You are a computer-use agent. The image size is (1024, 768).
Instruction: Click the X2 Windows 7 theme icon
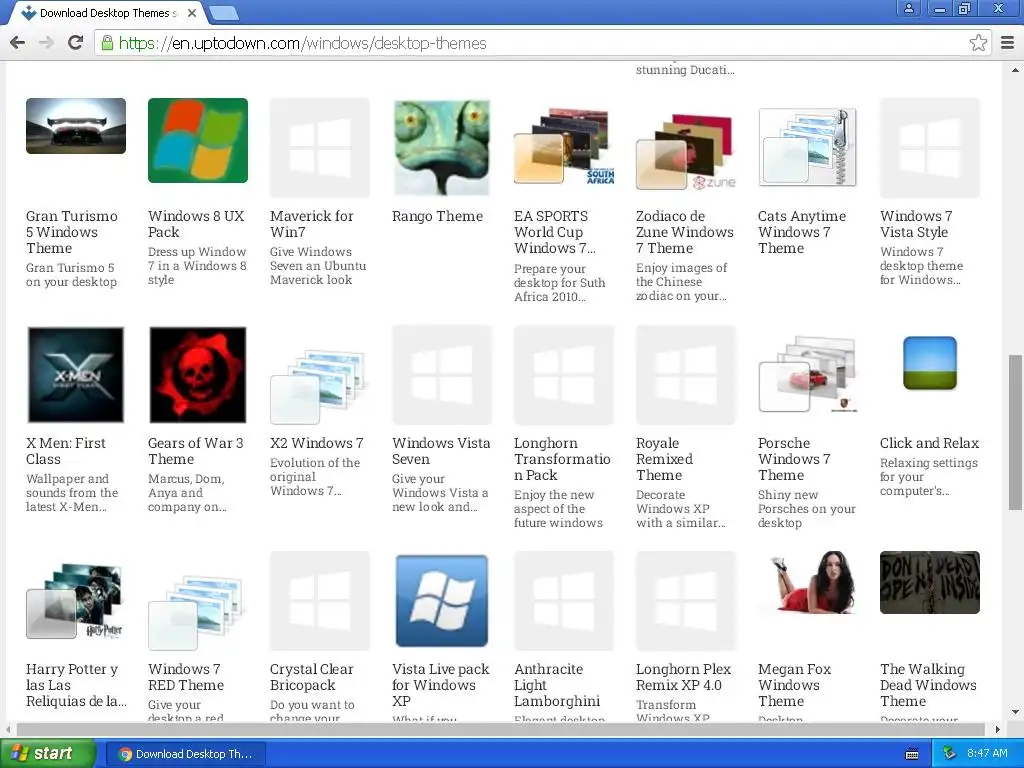[319, 387]
